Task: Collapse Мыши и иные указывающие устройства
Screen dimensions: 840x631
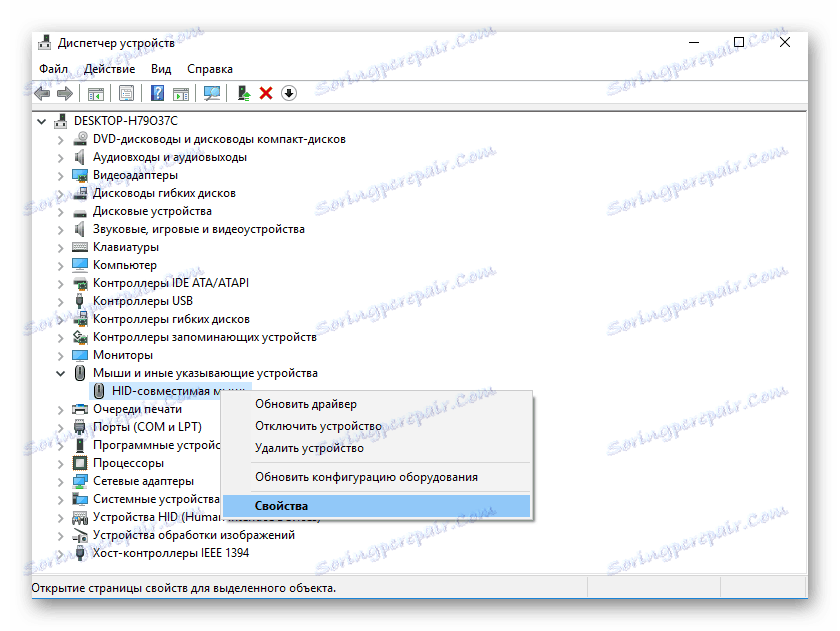Action: (x=61, y=373)
